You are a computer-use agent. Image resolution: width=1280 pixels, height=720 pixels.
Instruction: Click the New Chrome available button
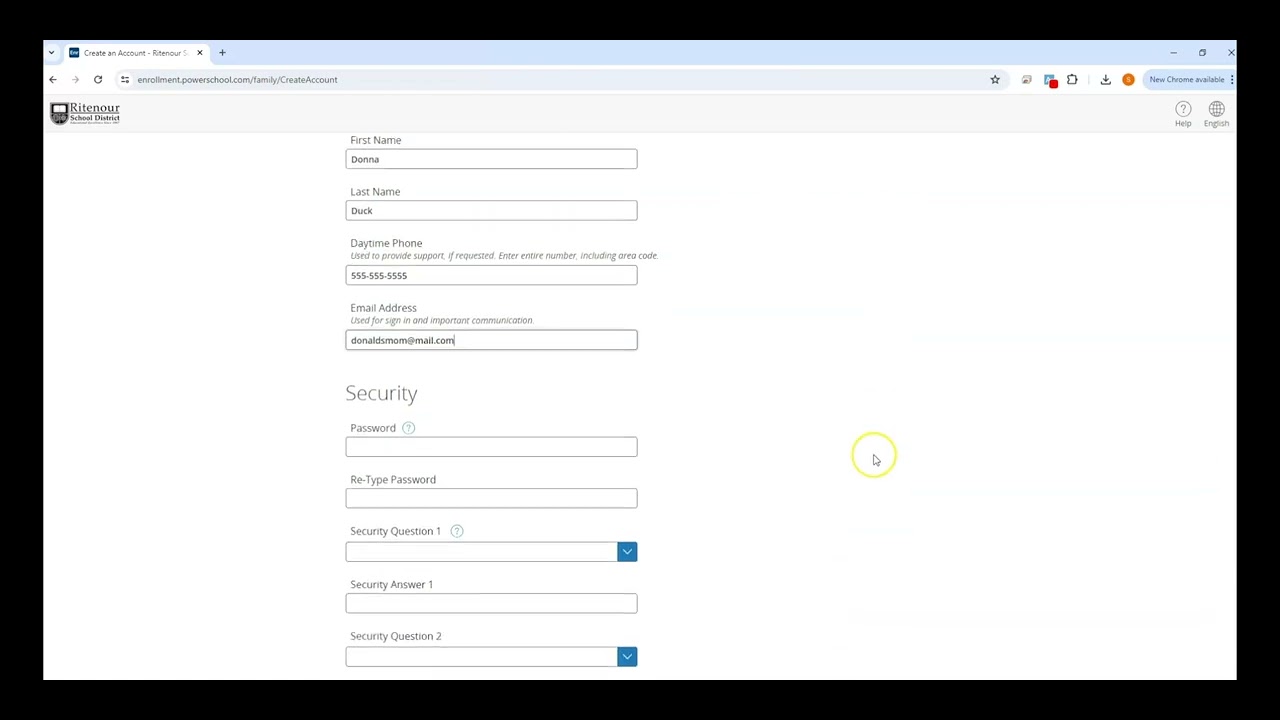[x=1188, y=80]
